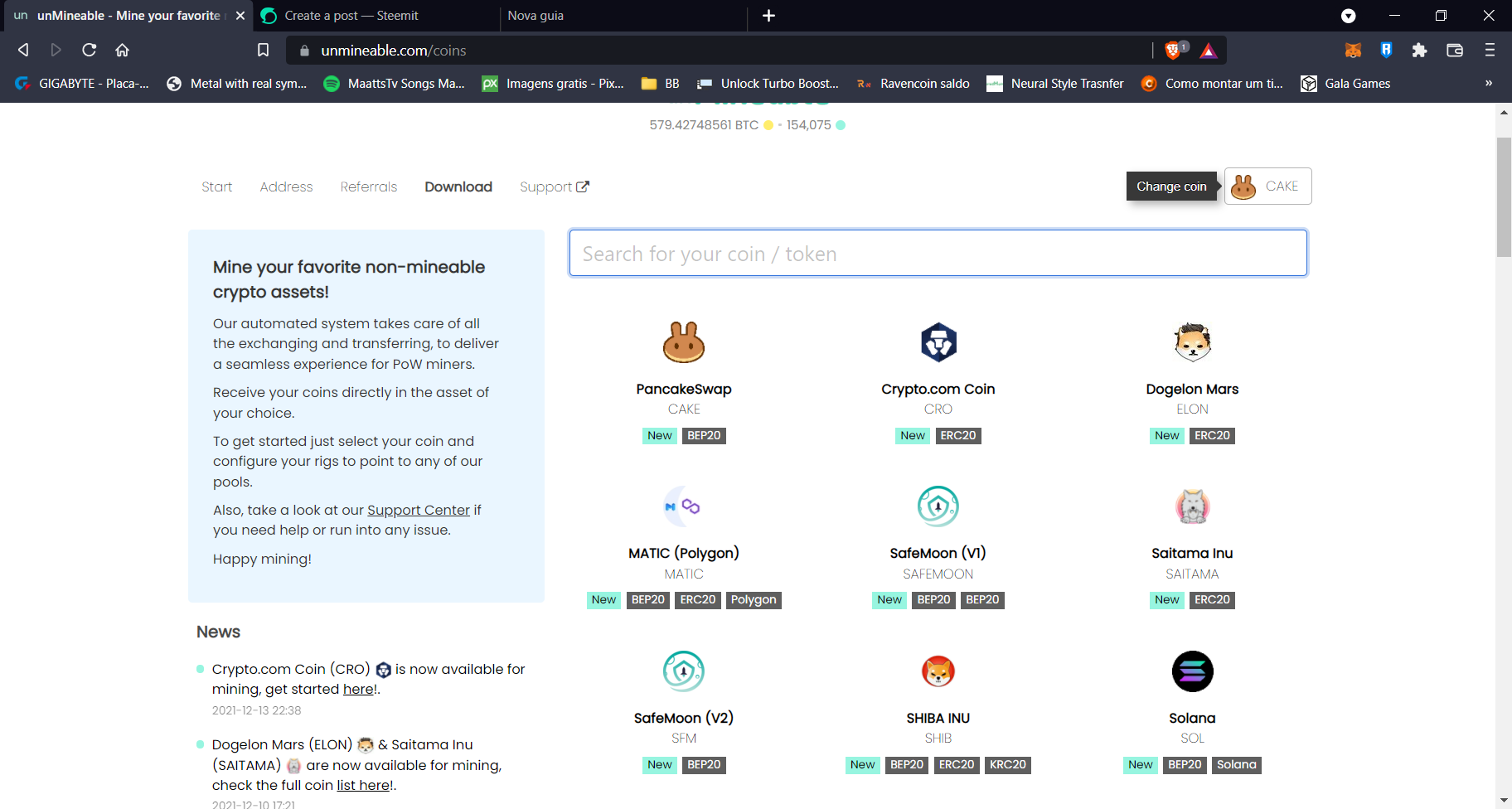The image size is (1512, 809).
Task: Click the tab search dropdown arrow
Action: [1349, 16]
